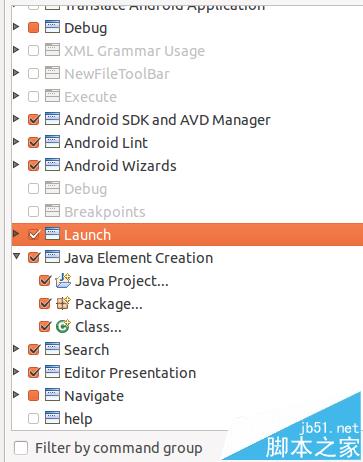Click the Package creation icon
The image size is (363, 462).
[63, 303]
